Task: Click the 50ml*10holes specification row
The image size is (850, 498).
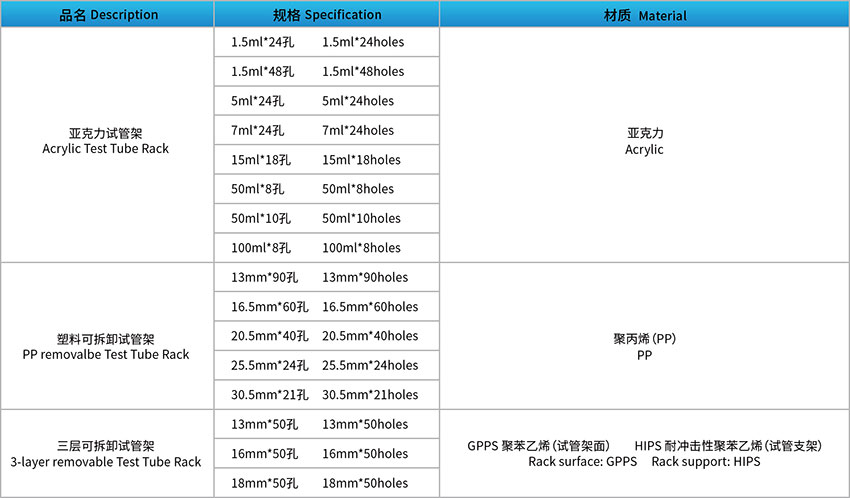Action: [x=327, y=218]
